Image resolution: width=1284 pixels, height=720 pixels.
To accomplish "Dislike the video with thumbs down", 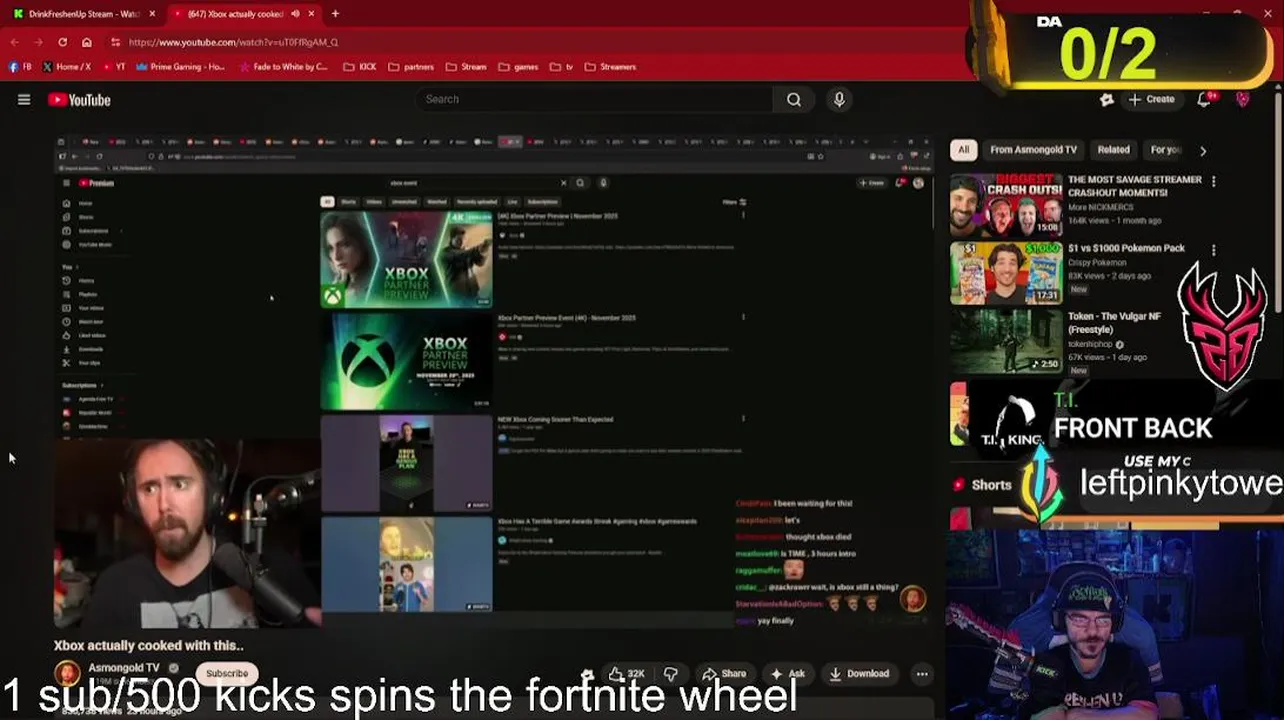I will click(x=671, y=673).
